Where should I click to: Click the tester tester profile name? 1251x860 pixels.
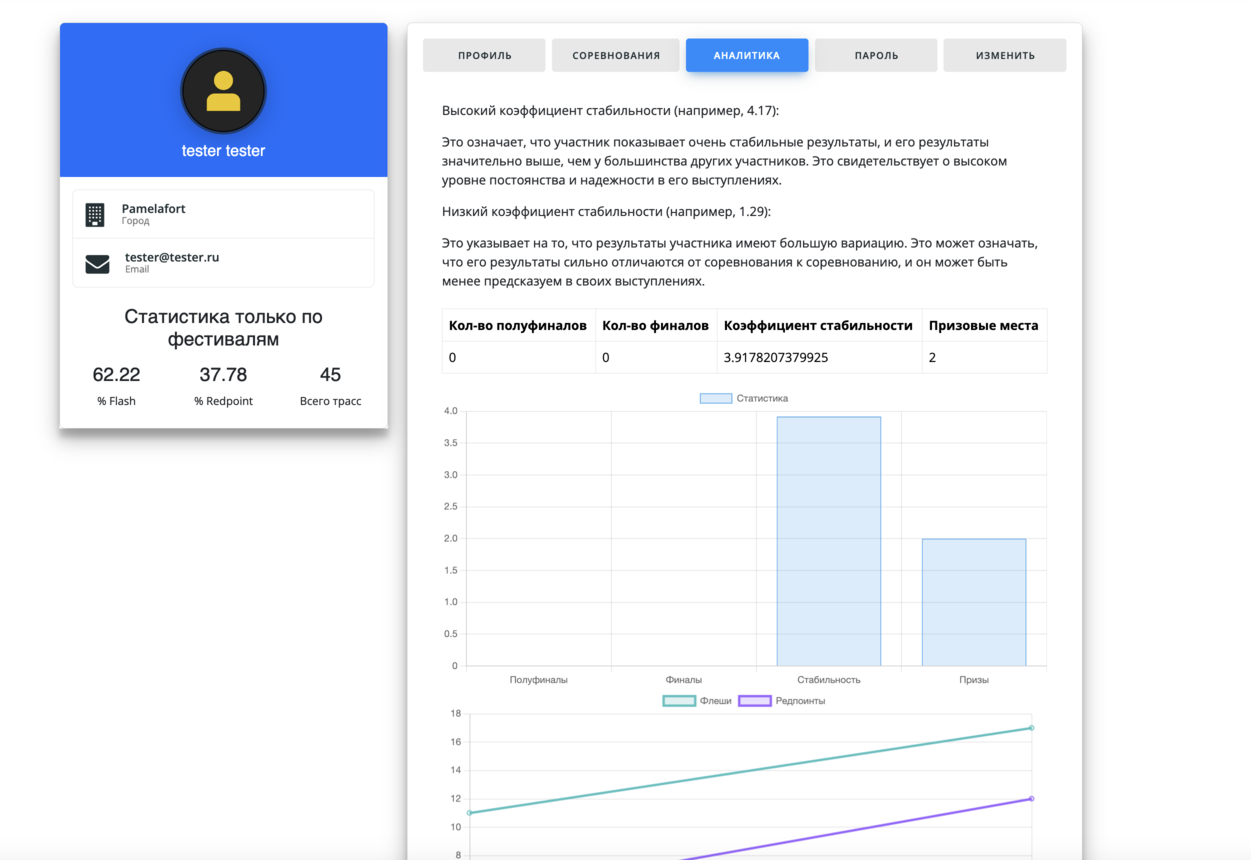click(x=223, y=151)
